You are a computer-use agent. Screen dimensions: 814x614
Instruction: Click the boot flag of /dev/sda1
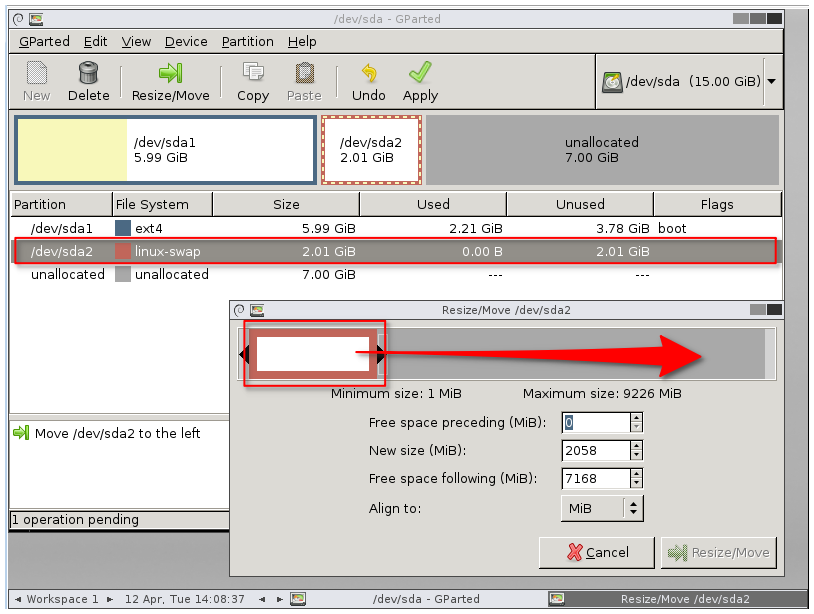672,228
